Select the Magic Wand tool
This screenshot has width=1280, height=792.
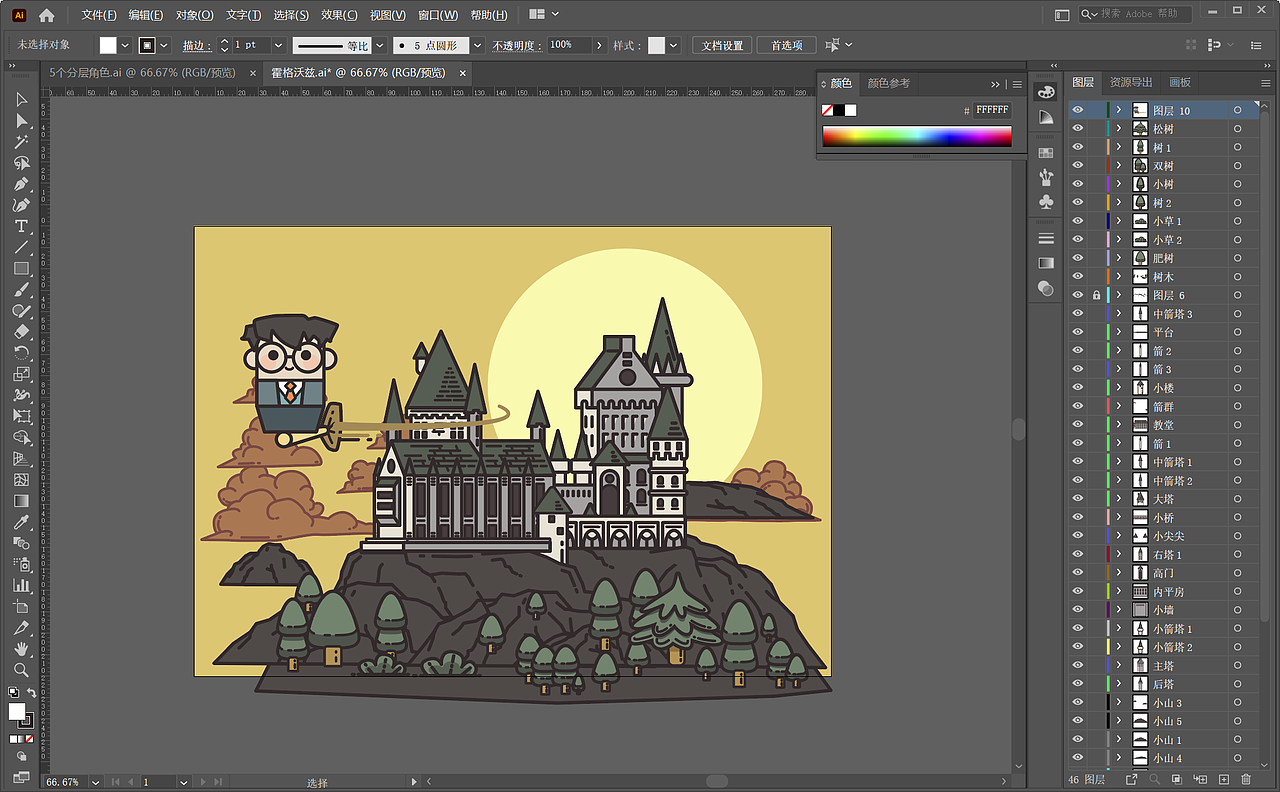point(21,142)
